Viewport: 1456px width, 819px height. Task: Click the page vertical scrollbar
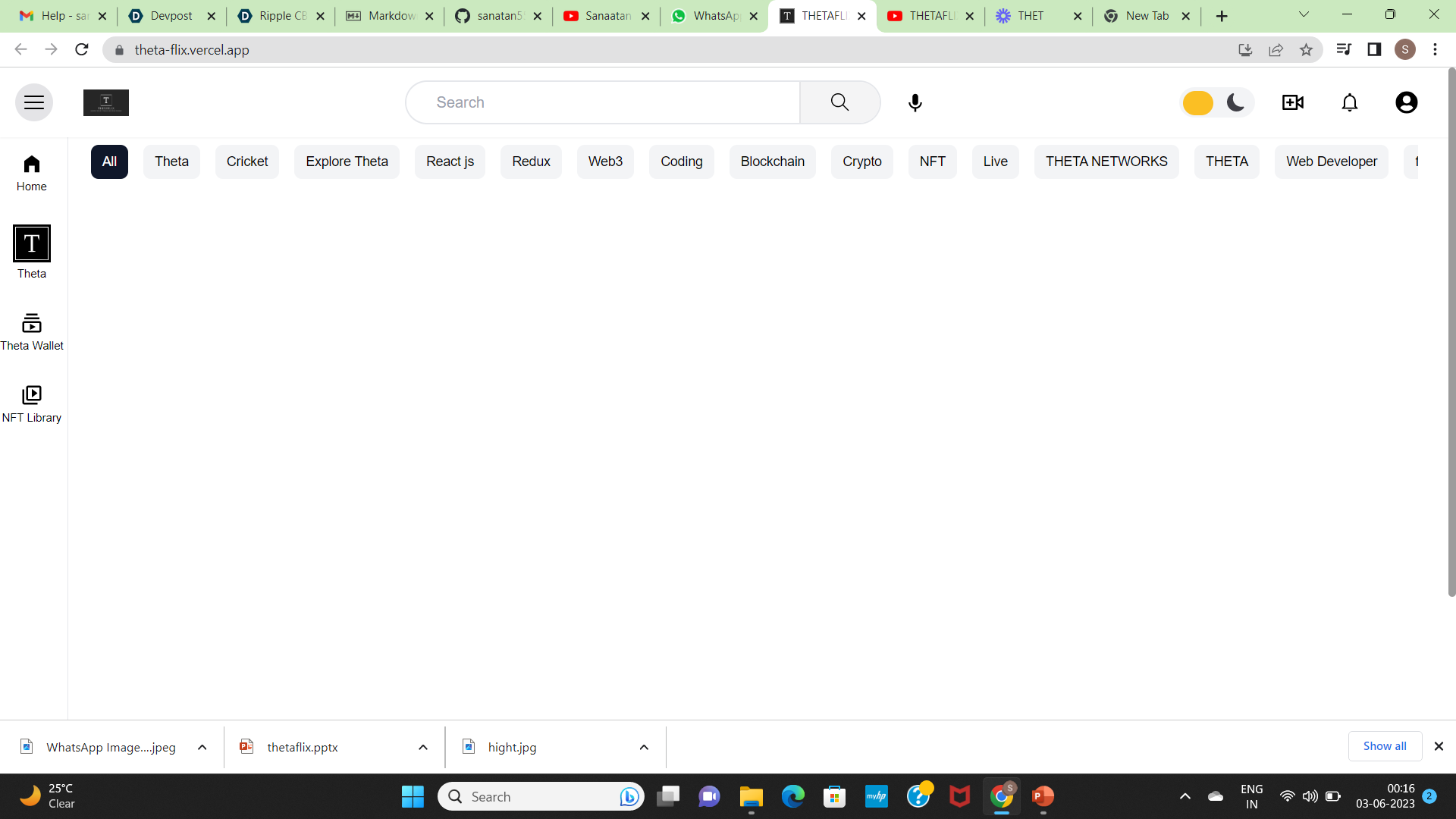[x=1451, y=334]
